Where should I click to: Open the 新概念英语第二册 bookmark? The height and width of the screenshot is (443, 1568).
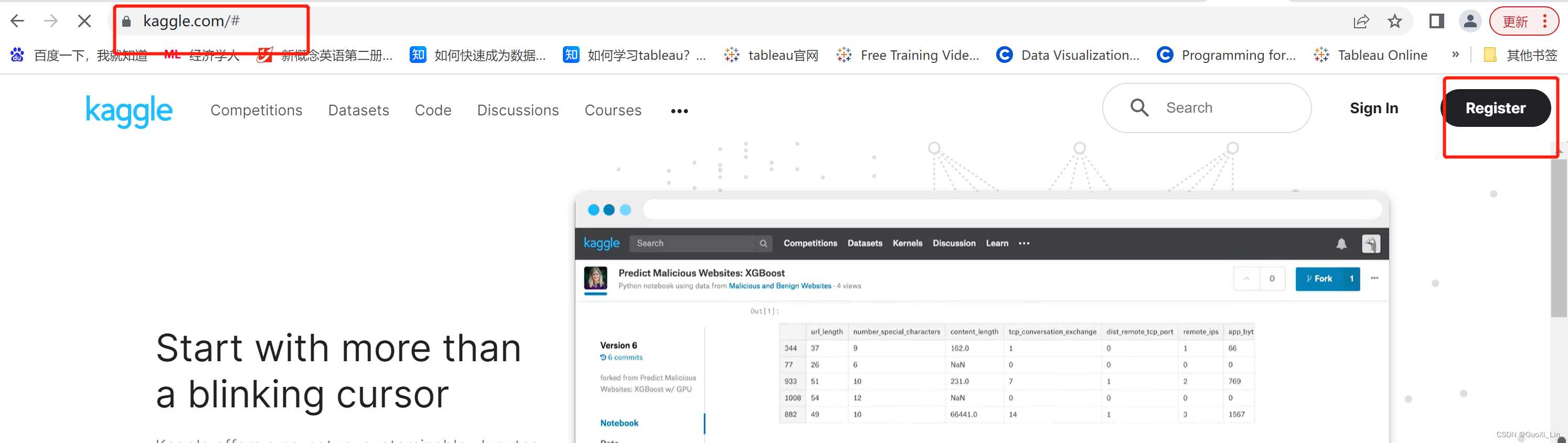tap(325, 56)
